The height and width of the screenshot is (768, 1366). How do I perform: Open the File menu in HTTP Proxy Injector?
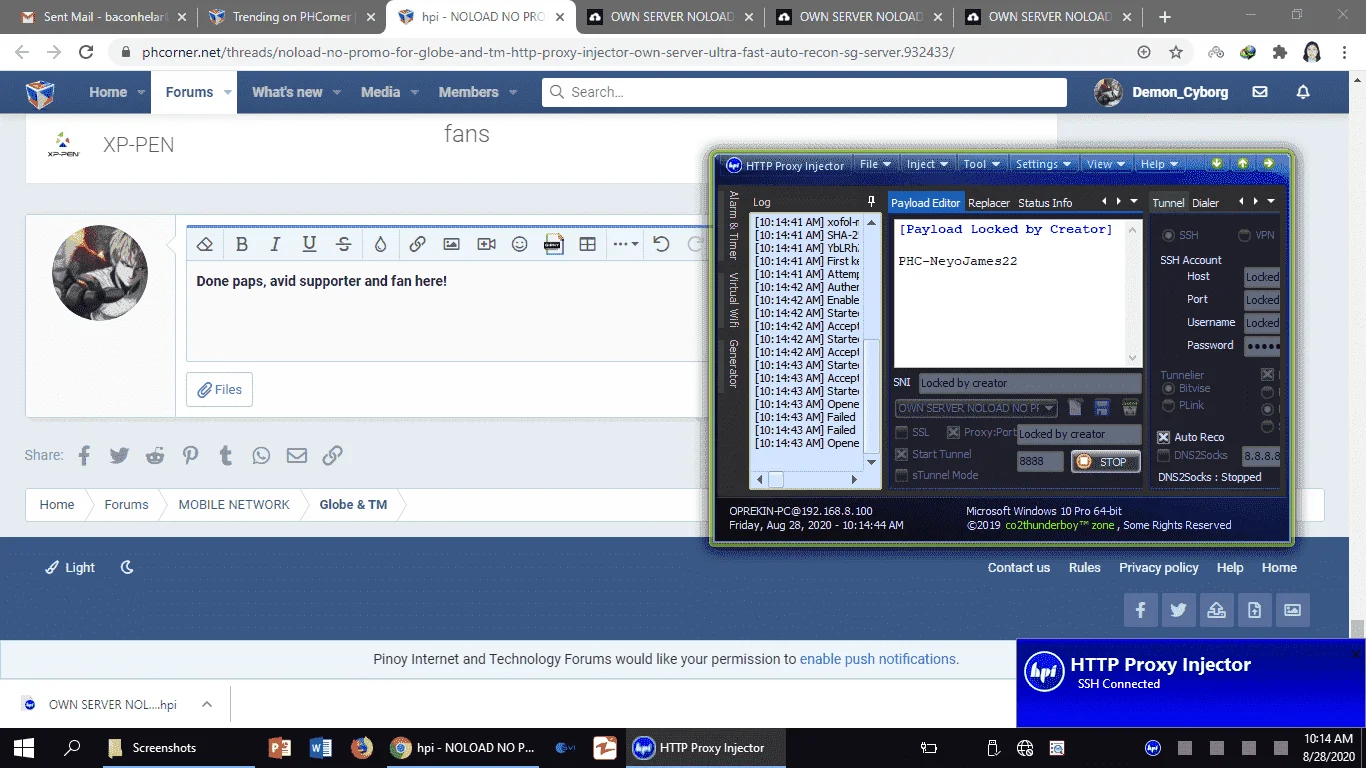(875, 164)
